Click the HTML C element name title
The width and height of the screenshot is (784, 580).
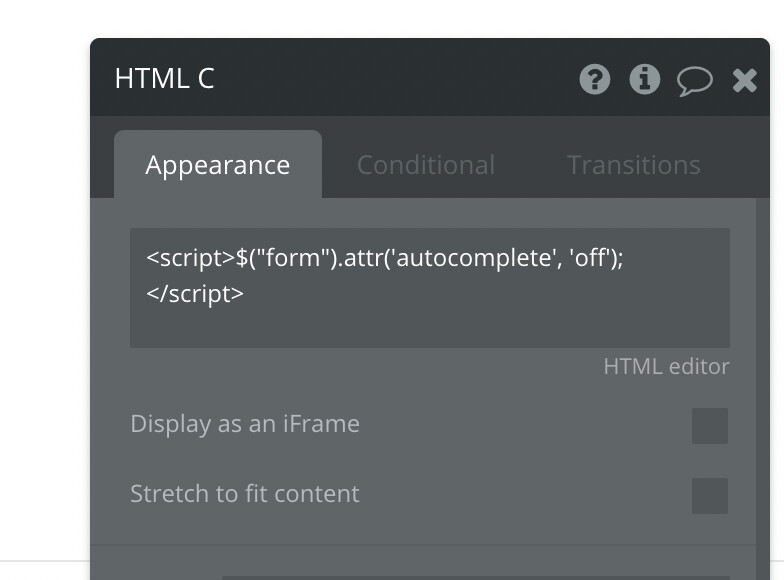point(165,79)
